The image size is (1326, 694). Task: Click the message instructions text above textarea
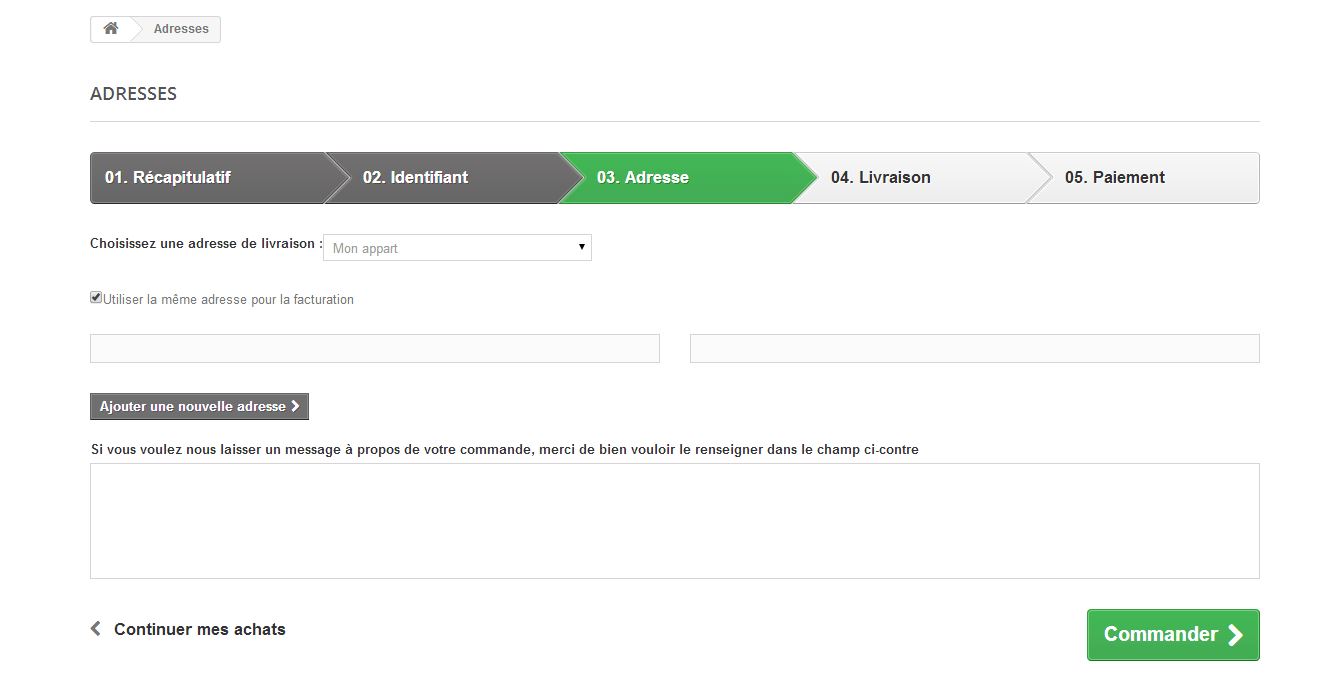[x=504, y=450]
